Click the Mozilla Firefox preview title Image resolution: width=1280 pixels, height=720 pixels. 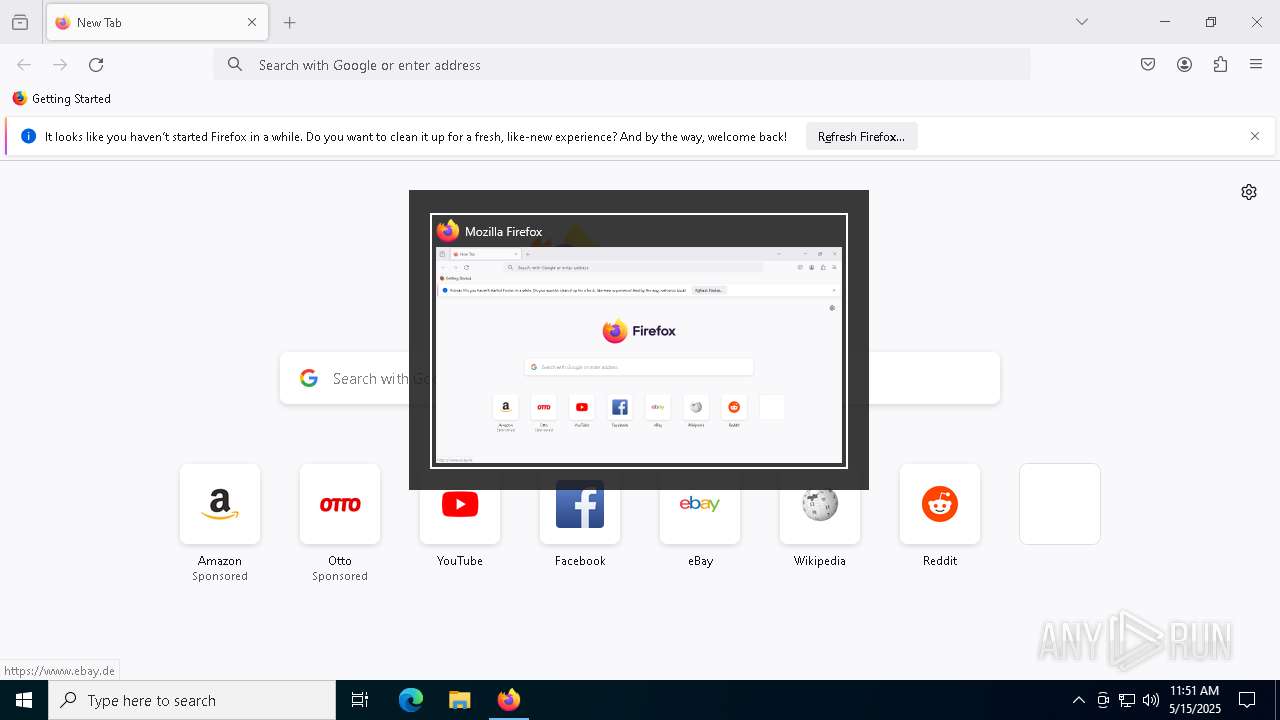(503, 232)
